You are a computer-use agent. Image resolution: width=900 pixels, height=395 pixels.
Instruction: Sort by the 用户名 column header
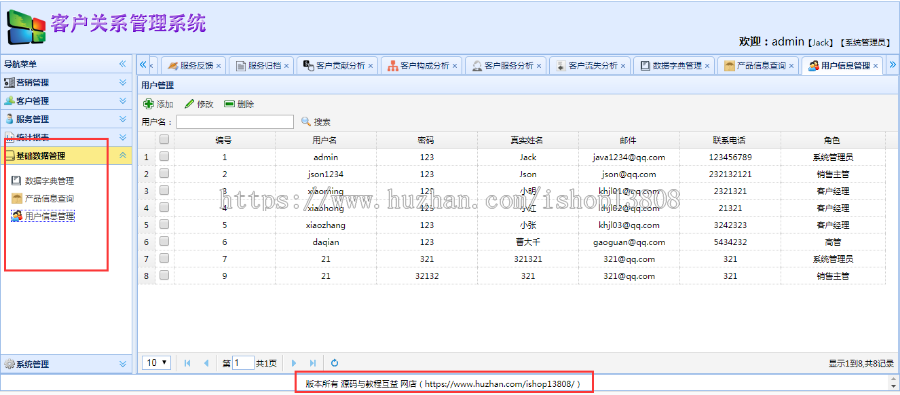point(325,140)
